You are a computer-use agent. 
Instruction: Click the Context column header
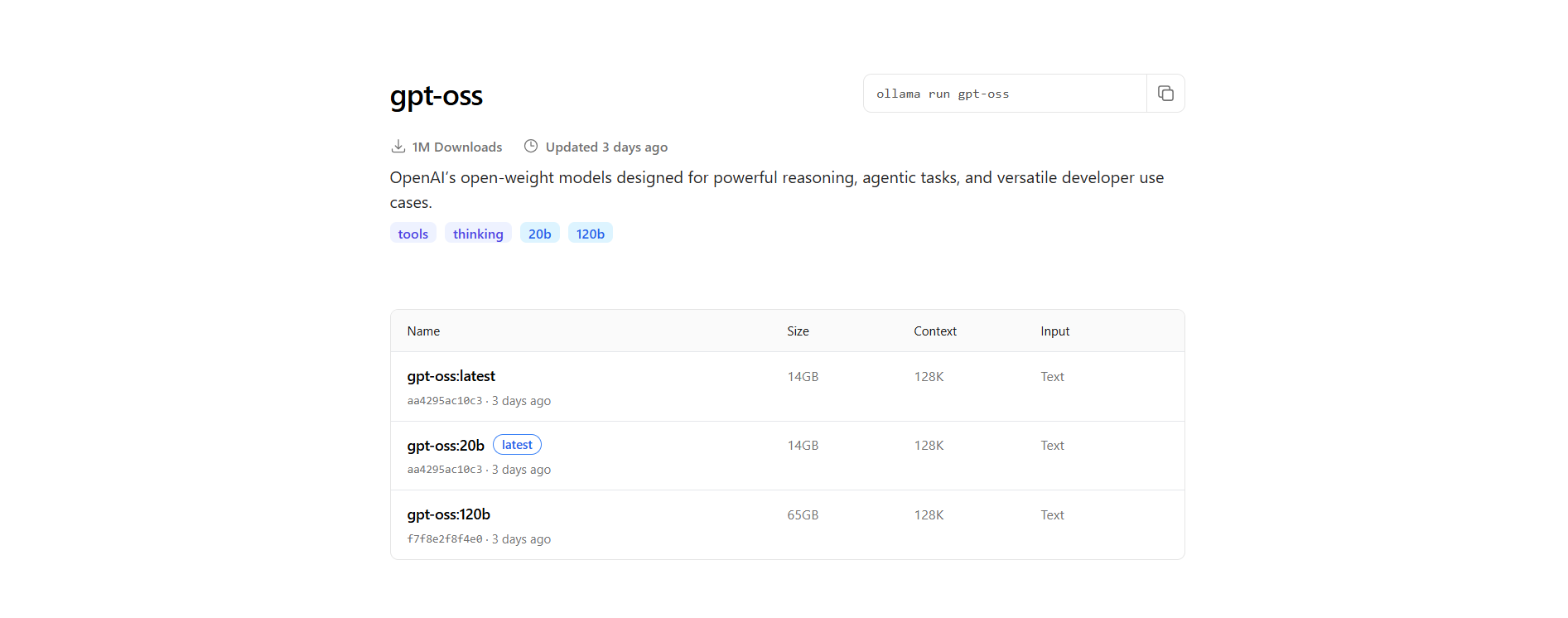click(935, 331)
